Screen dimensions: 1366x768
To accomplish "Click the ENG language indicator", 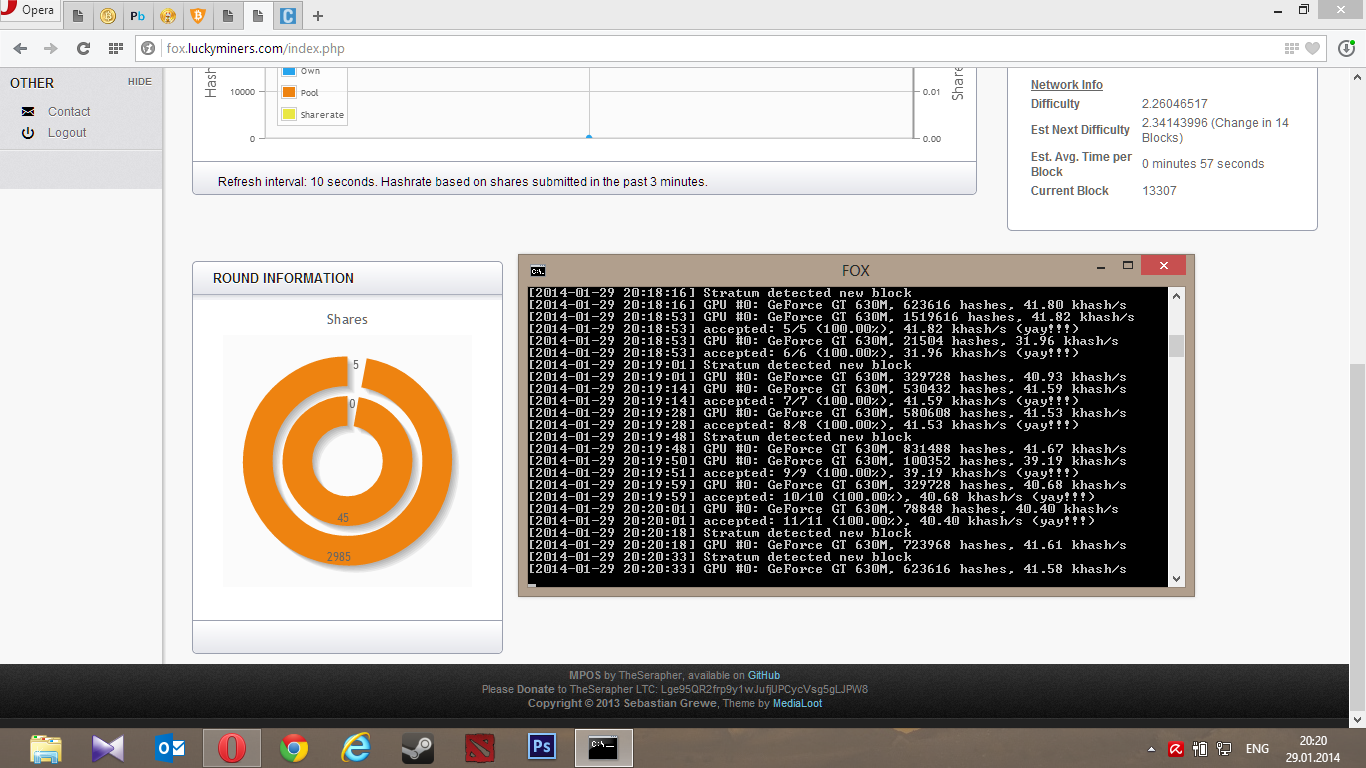I will click(1257, 749).
